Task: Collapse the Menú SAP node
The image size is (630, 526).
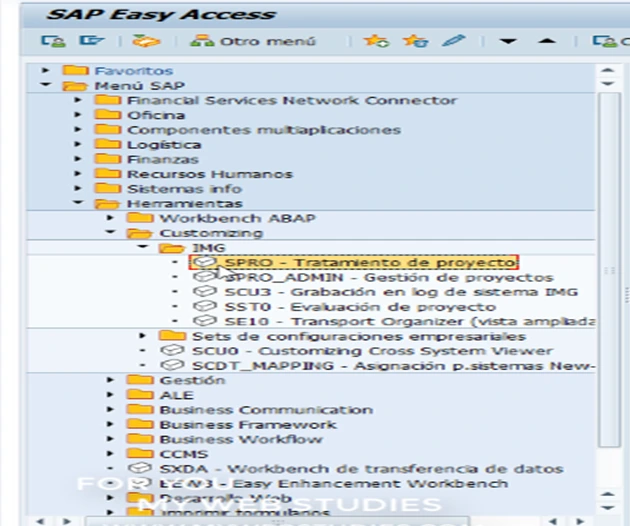Action: 45,85
